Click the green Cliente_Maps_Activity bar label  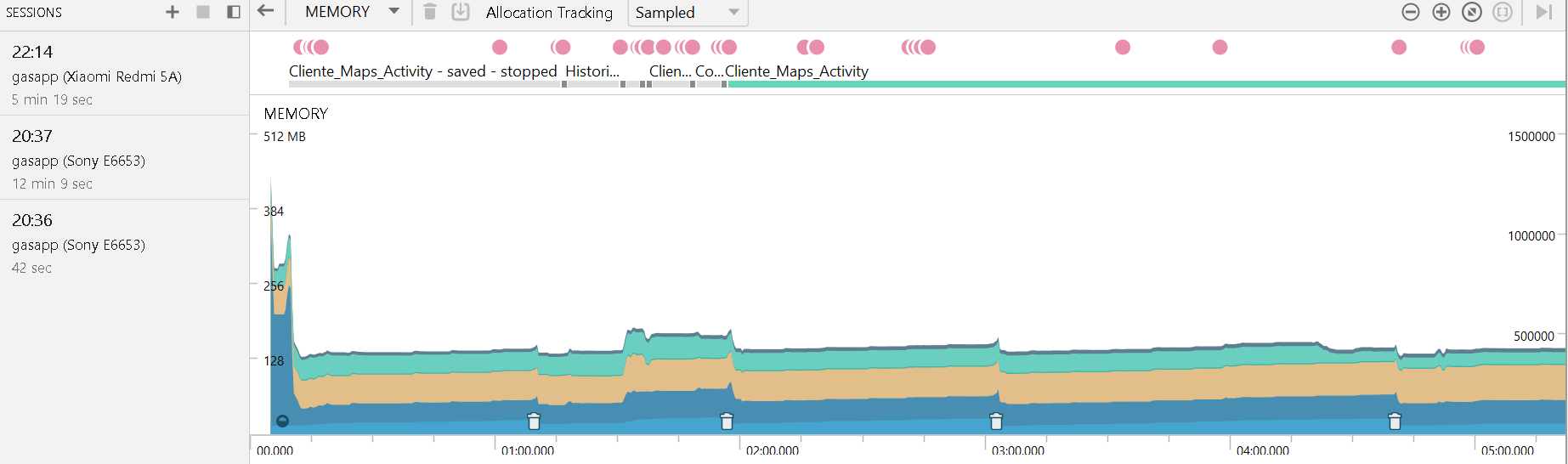[797, 71]
